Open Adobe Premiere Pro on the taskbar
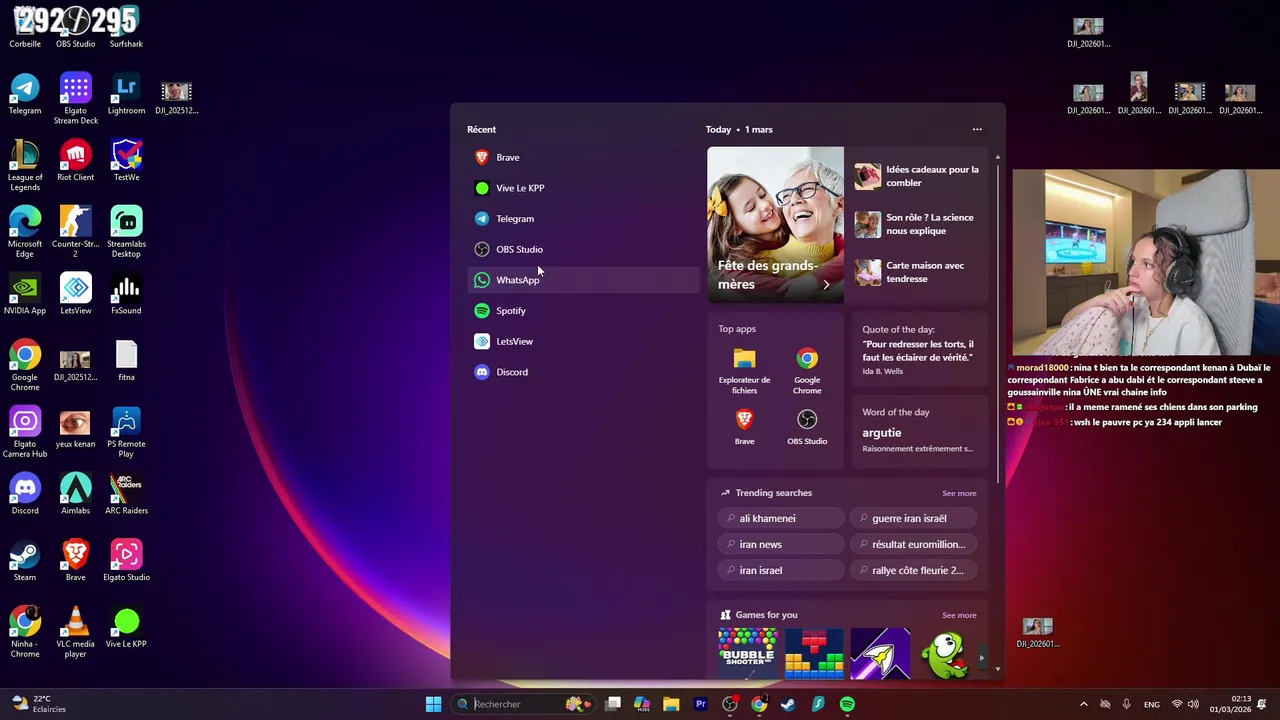 [x=700, y=704]
